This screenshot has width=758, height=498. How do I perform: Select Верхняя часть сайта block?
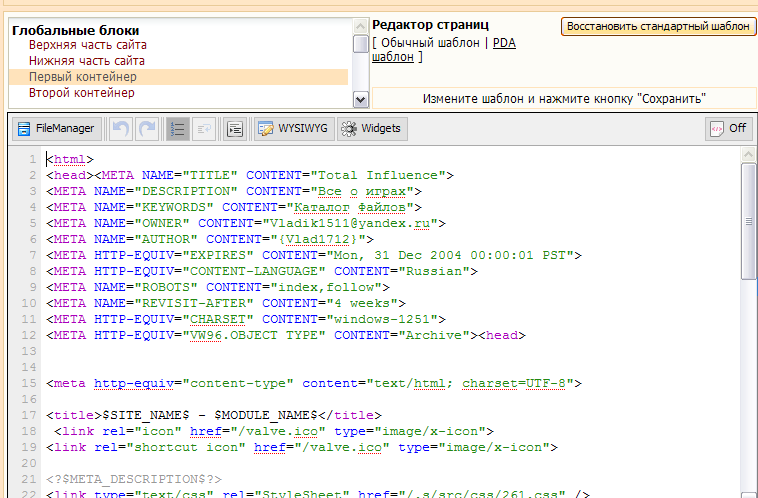coord(88,45)
